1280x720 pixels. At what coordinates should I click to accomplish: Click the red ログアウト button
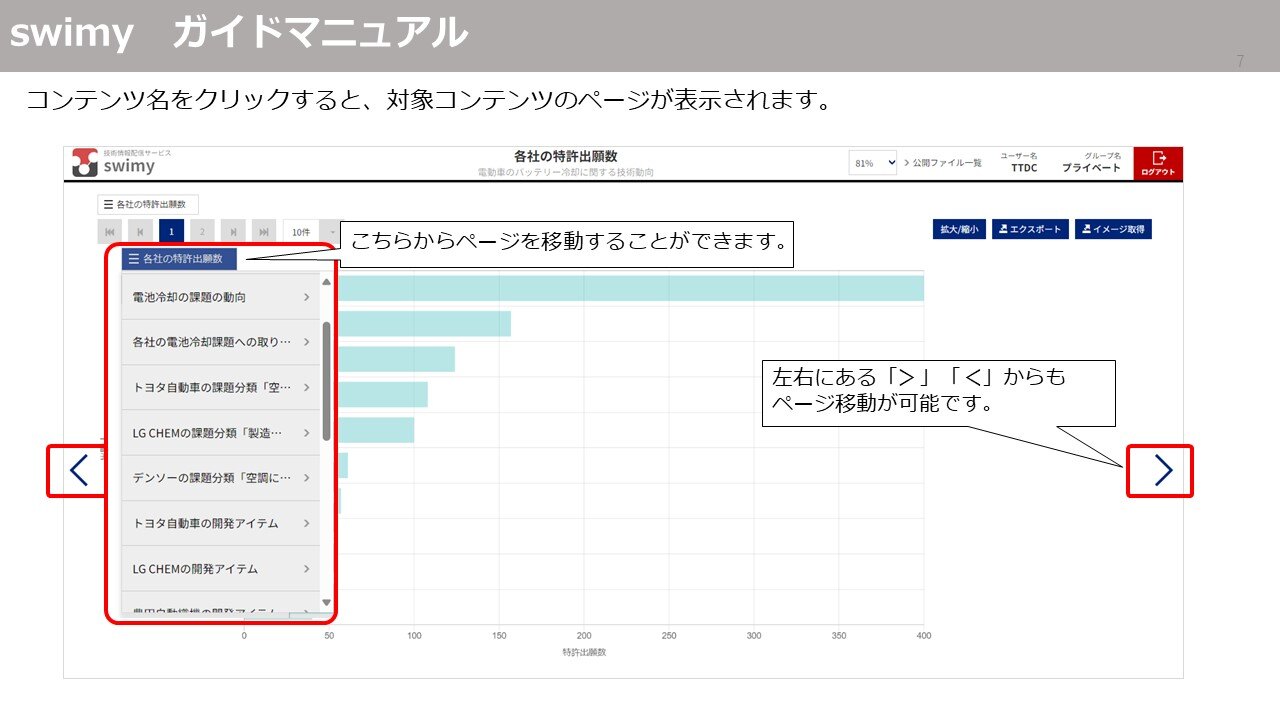(x=1158, y=163)
